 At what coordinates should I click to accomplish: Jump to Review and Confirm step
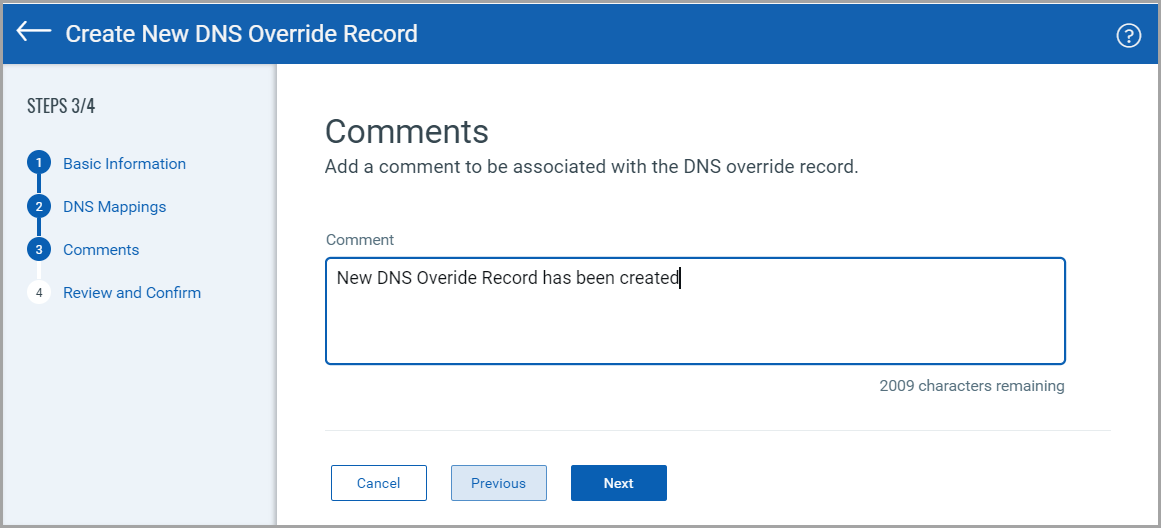tap(132, 293)
